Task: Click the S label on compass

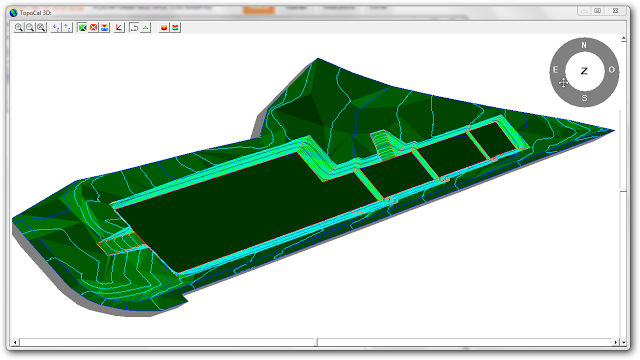Action: click(584, 98)
